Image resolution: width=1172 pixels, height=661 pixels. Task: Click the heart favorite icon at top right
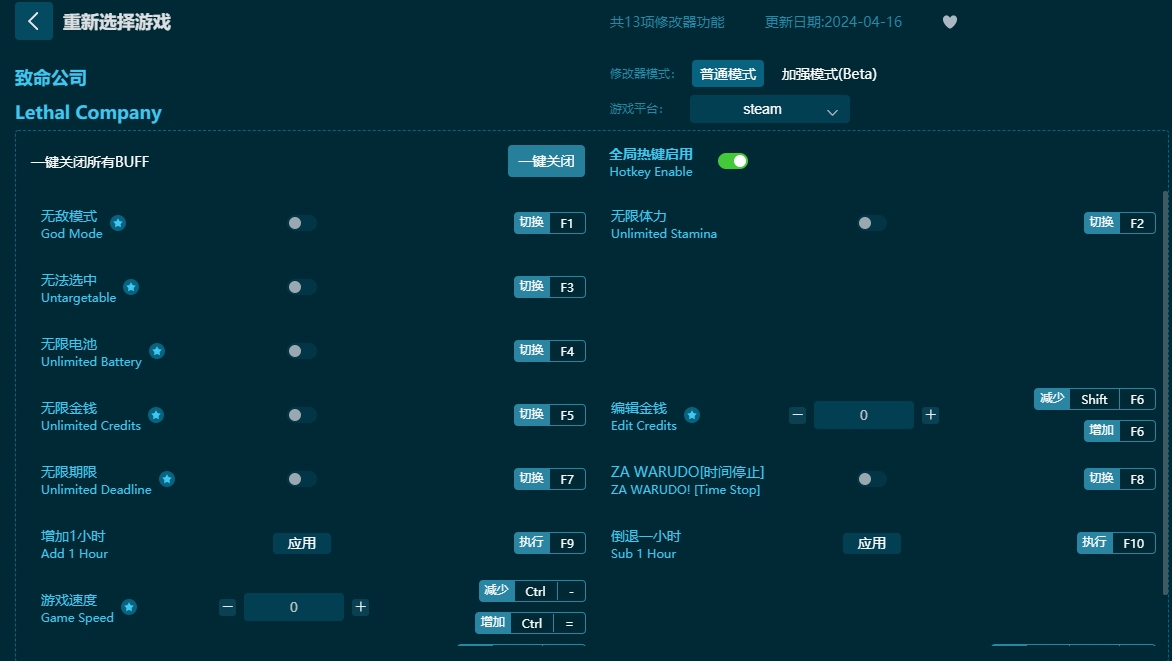[x=948, y=21]
